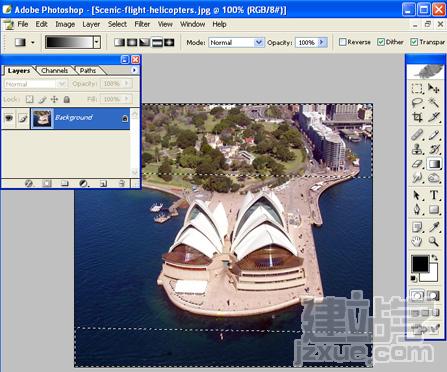Select the Crop tool
Image resolution: width=447 pixels, height=372 pixels.
point(417,117)
